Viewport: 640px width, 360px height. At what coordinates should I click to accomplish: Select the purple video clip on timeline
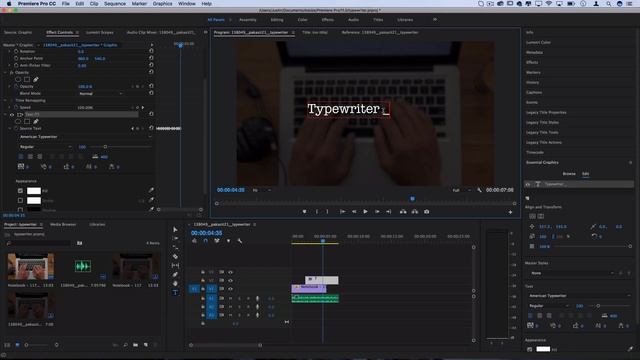(x=309, y=288)
